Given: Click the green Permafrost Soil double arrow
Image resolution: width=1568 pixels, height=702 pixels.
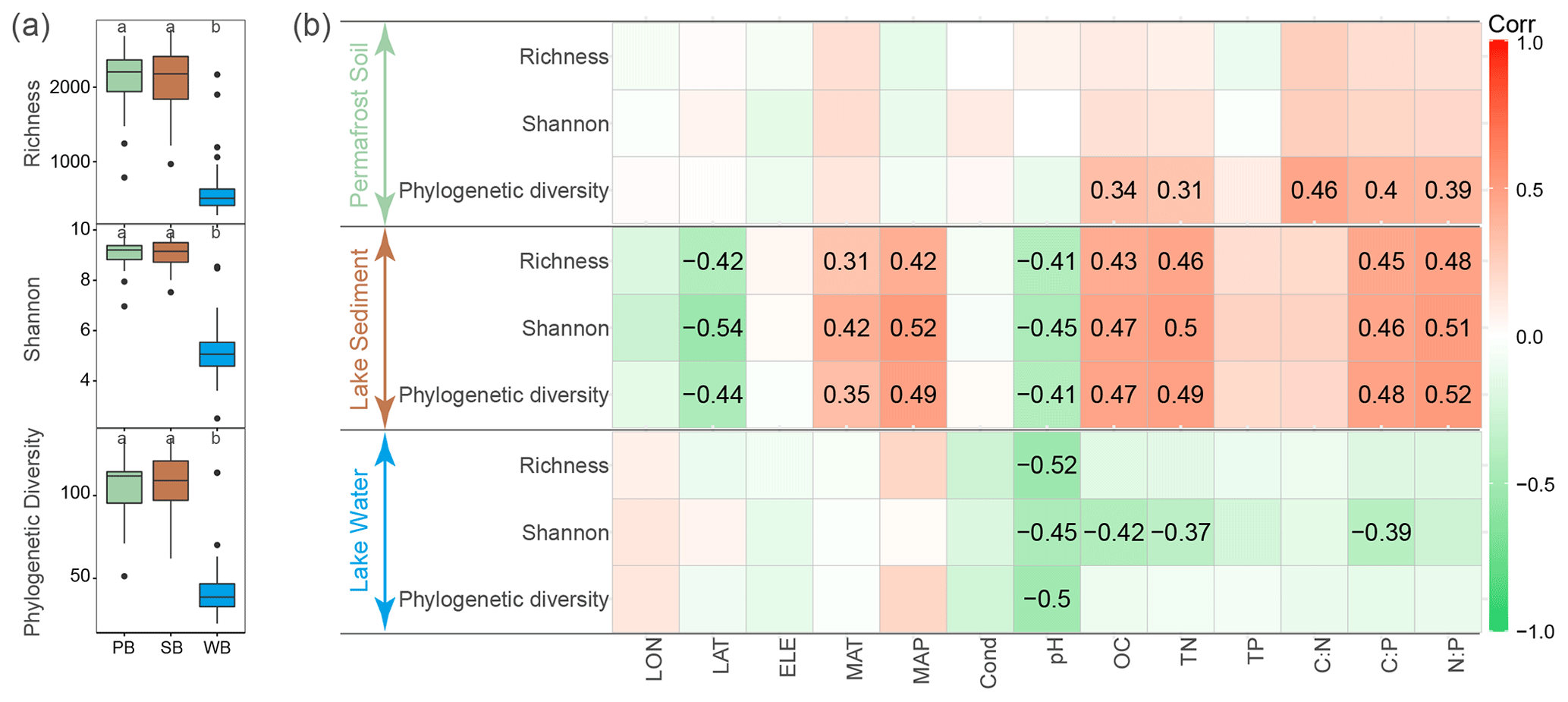Looking at the screenshot, I should 385,124.
